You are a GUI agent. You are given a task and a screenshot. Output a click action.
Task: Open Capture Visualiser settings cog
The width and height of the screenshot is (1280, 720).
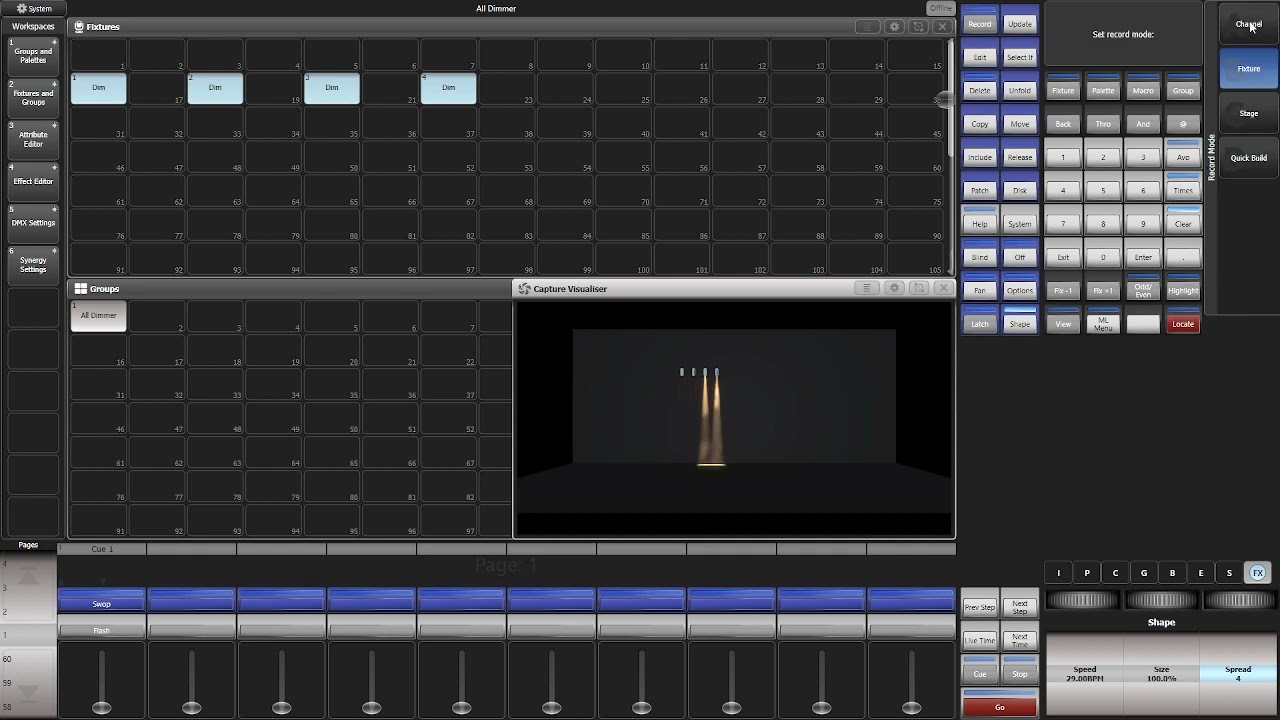894,288
